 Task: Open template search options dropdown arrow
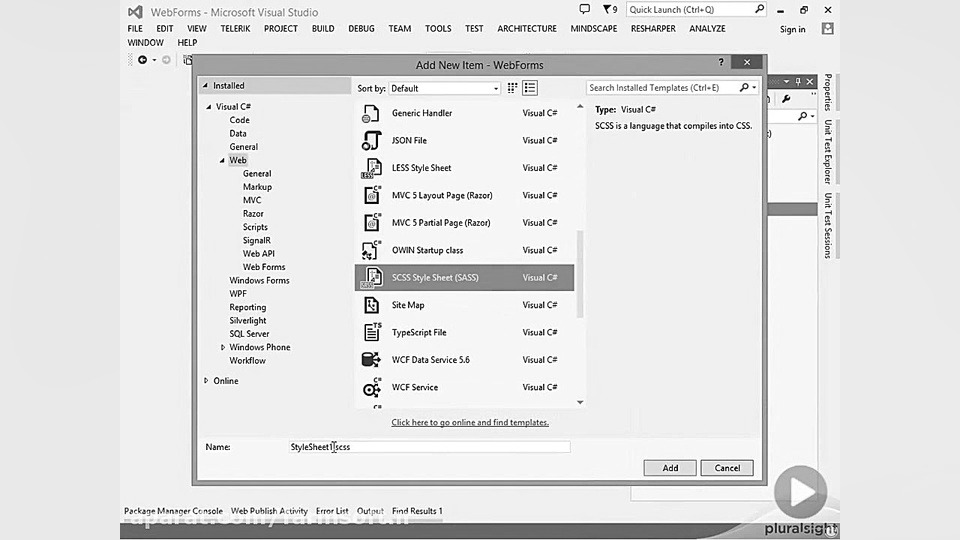coord(754,88)
